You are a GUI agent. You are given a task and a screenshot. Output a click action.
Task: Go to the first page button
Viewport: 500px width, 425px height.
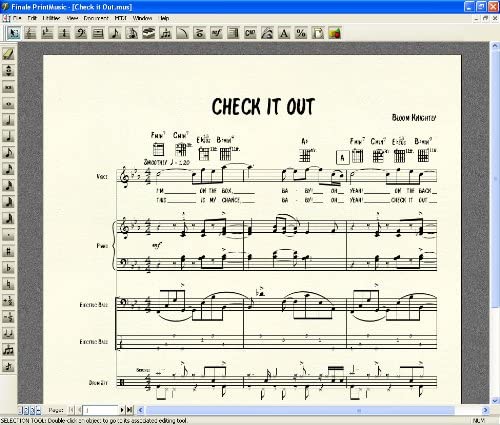(x=71, y=410)
